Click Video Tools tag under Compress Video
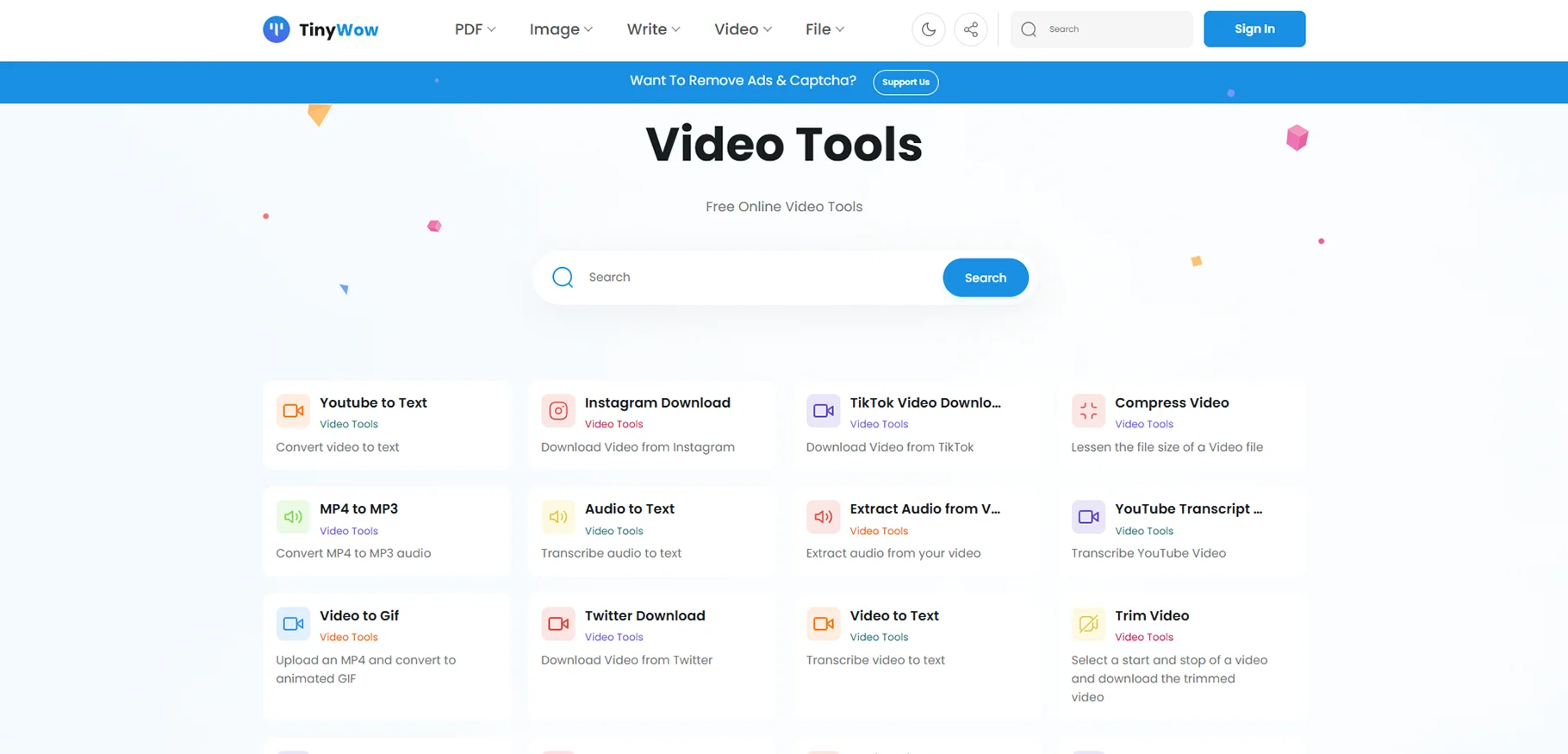Image resolution: width=1568 pixels, height=754 pixels. tap(1144, 424)
